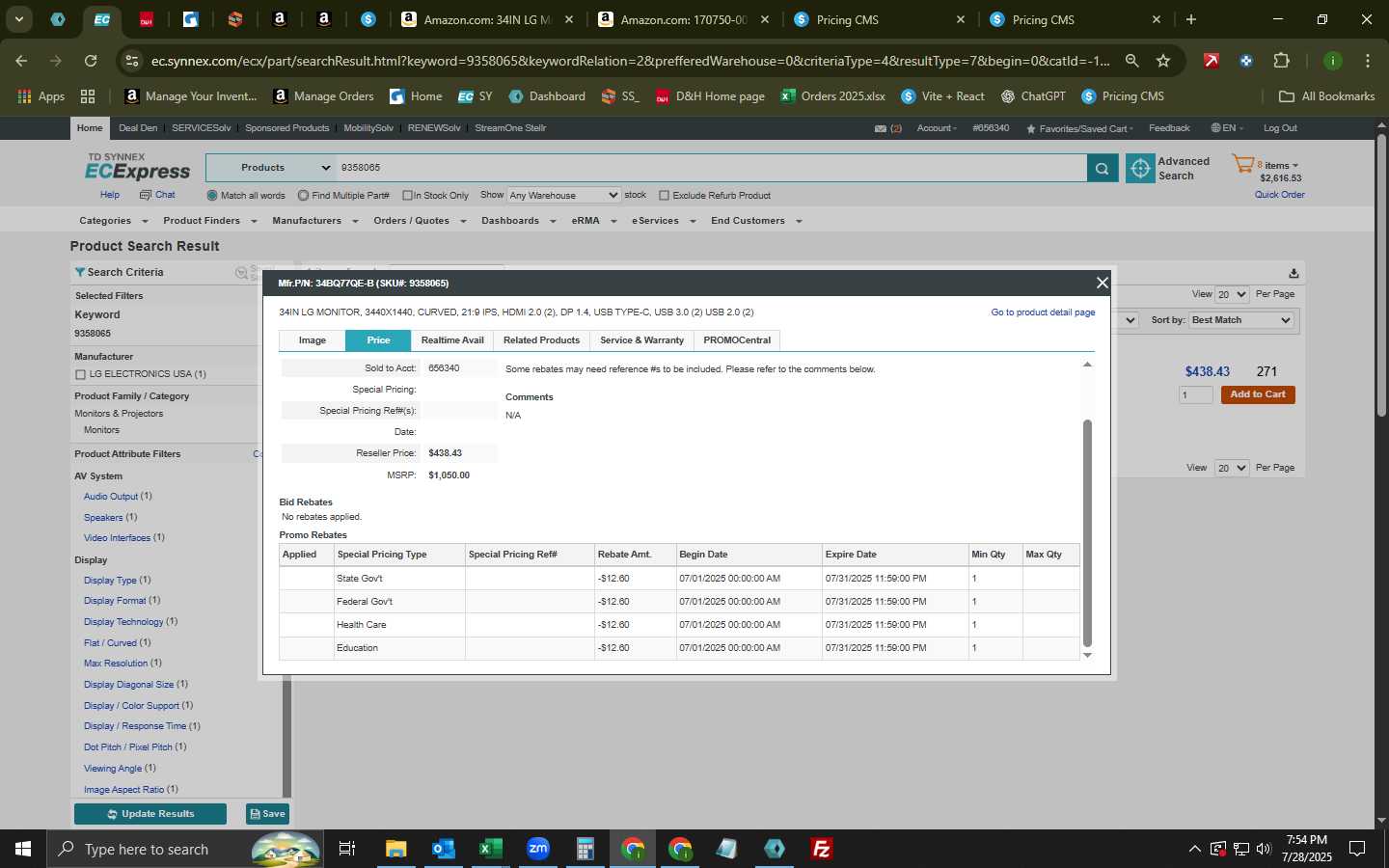Click Add to Cart button

[1258, 394]
